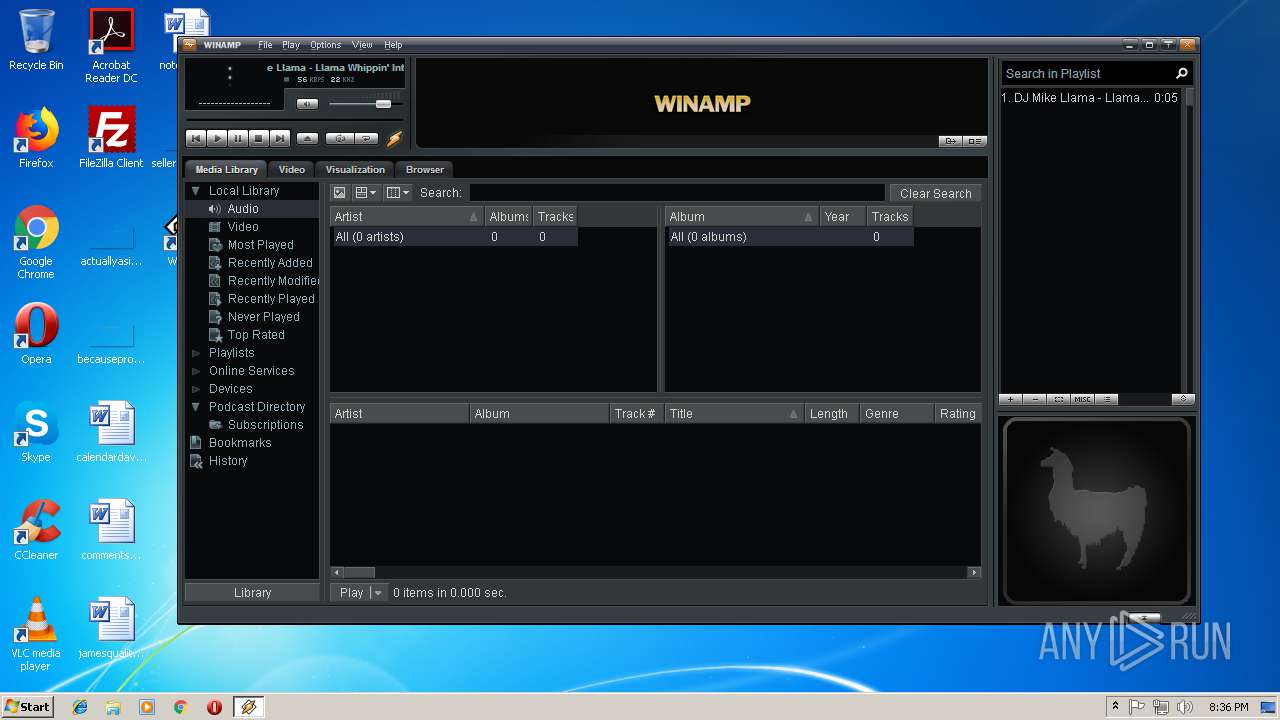1280x720 pixels.
Task: Start playback with the Play button
Action: pyautogui.click(x=217, y=139)
